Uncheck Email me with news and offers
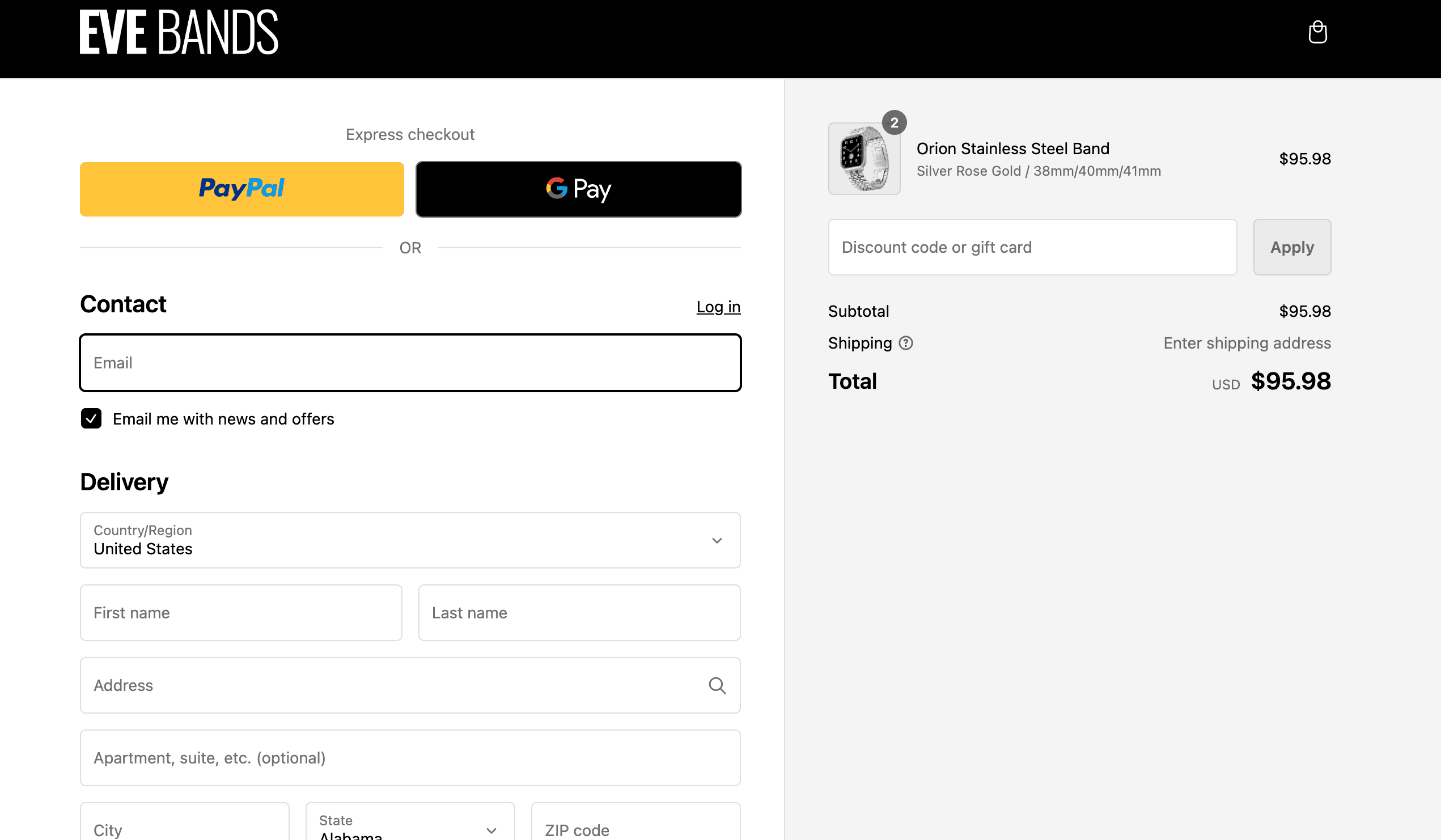 pyautogui.click(x=91, y=418)
